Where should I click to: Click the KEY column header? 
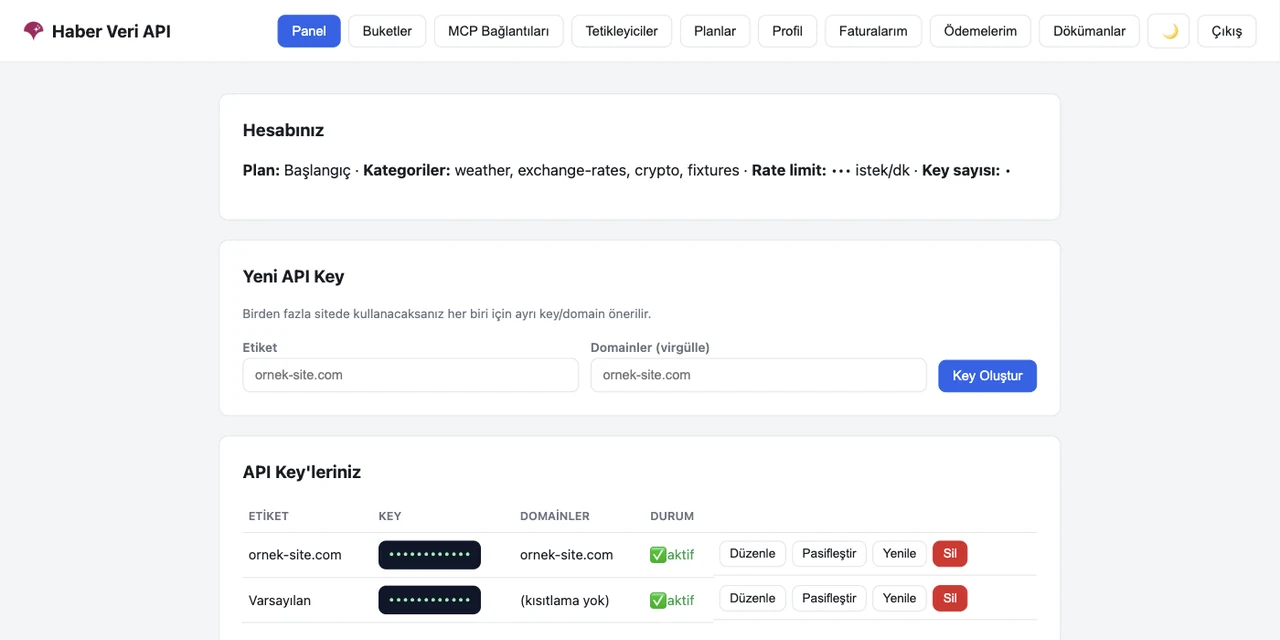[x=390, y=516]
